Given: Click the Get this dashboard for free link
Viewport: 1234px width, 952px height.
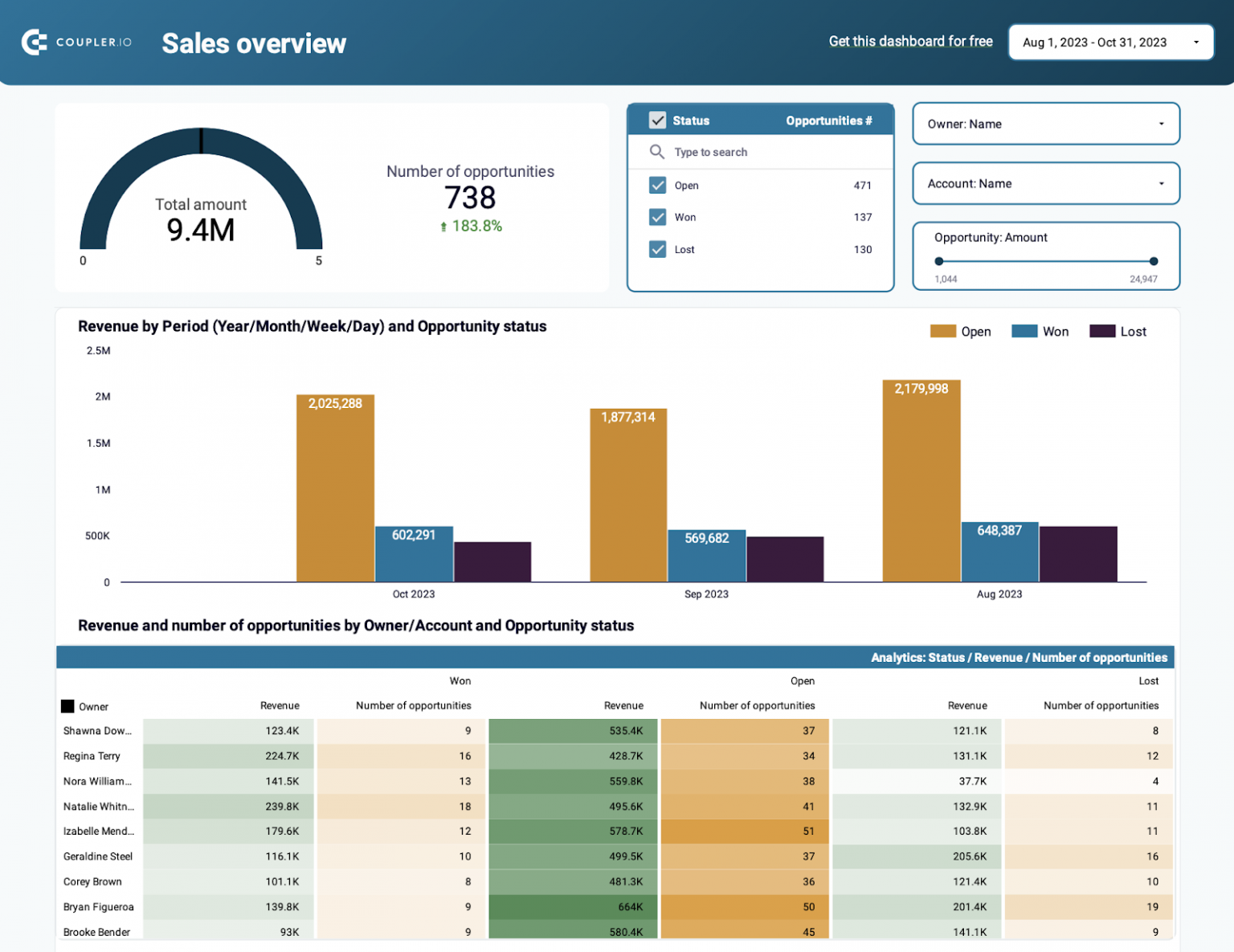Looking at the screenshot, I should pos(910,41).
